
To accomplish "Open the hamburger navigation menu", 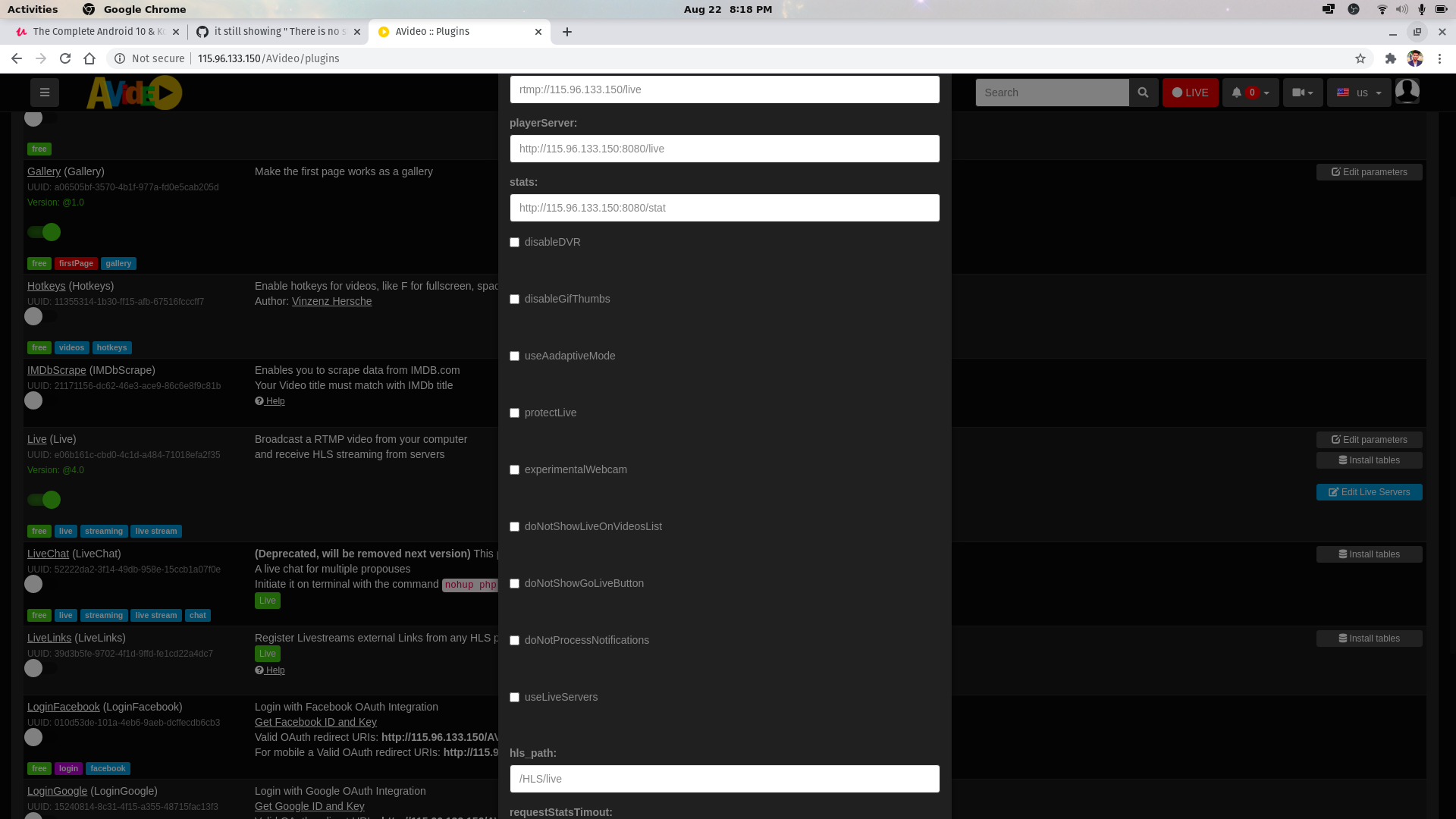I will [x=44, y=92].
